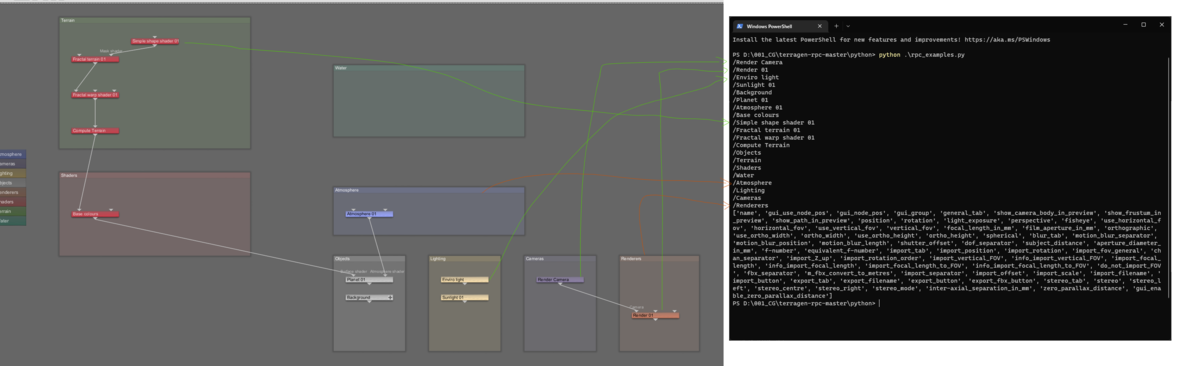Click the Terrain group title in node network
The height and width of the screenshot is (366, 1200).
click(68, 20)
